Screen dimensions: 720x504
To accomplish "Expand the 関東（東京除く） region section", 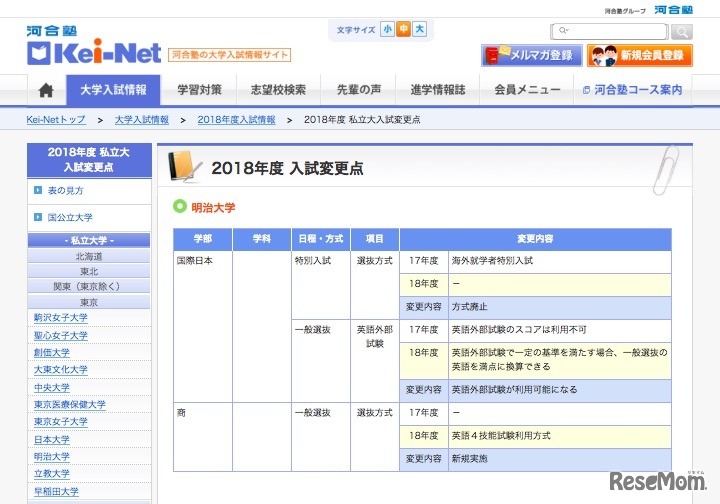I will [89, 286].
